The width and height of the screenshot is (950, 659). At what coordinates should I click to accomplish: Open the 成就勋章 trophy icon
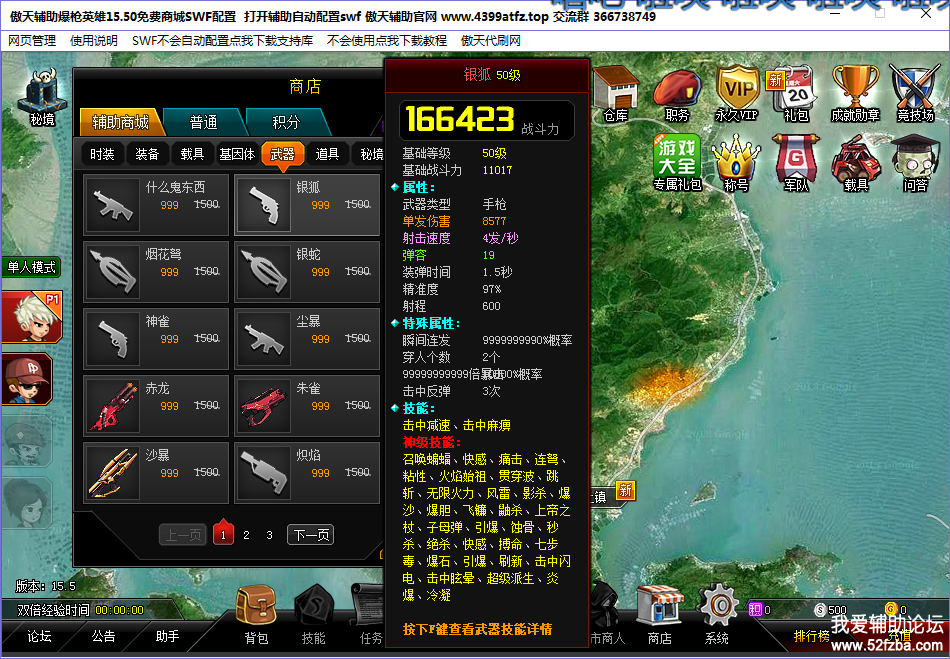click(855, 94)
